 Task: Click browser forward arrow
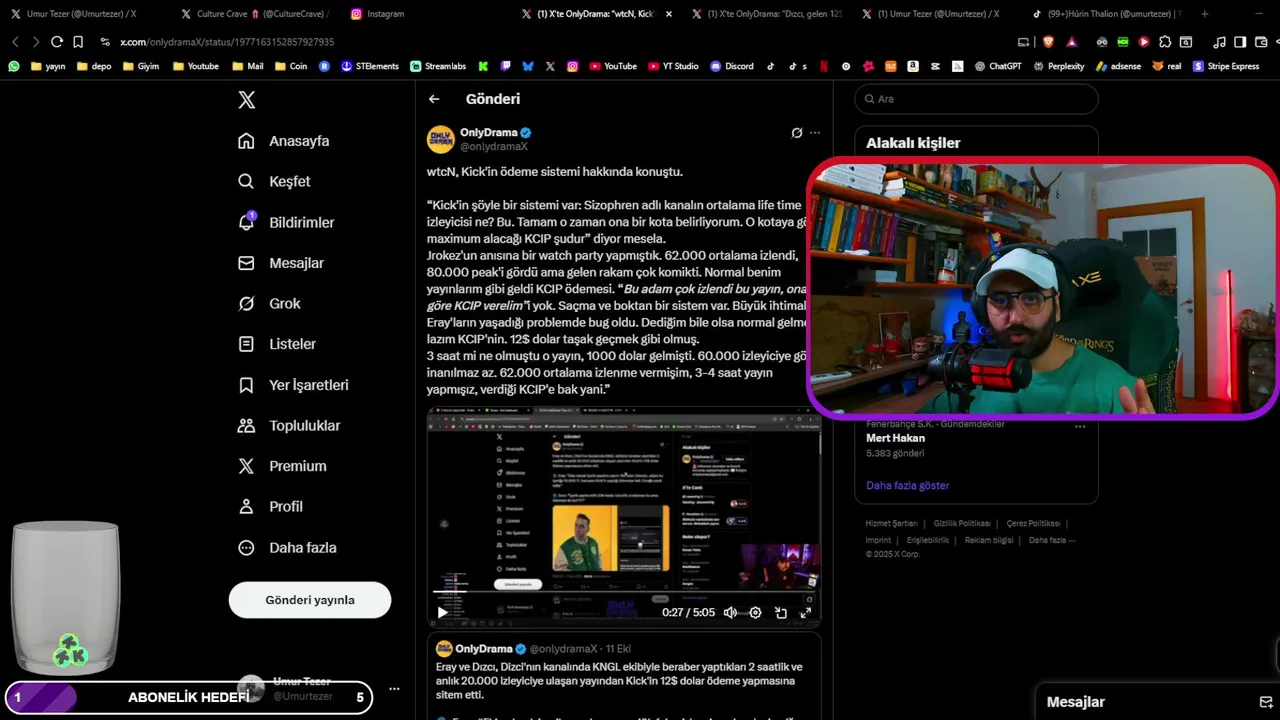coord(36,42)
